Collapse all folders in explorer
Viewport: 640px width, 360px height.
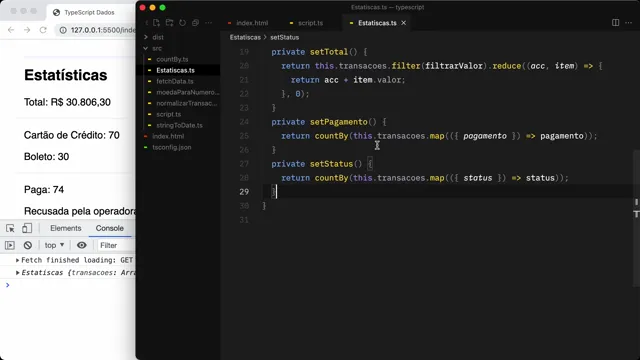click(196, 23)
